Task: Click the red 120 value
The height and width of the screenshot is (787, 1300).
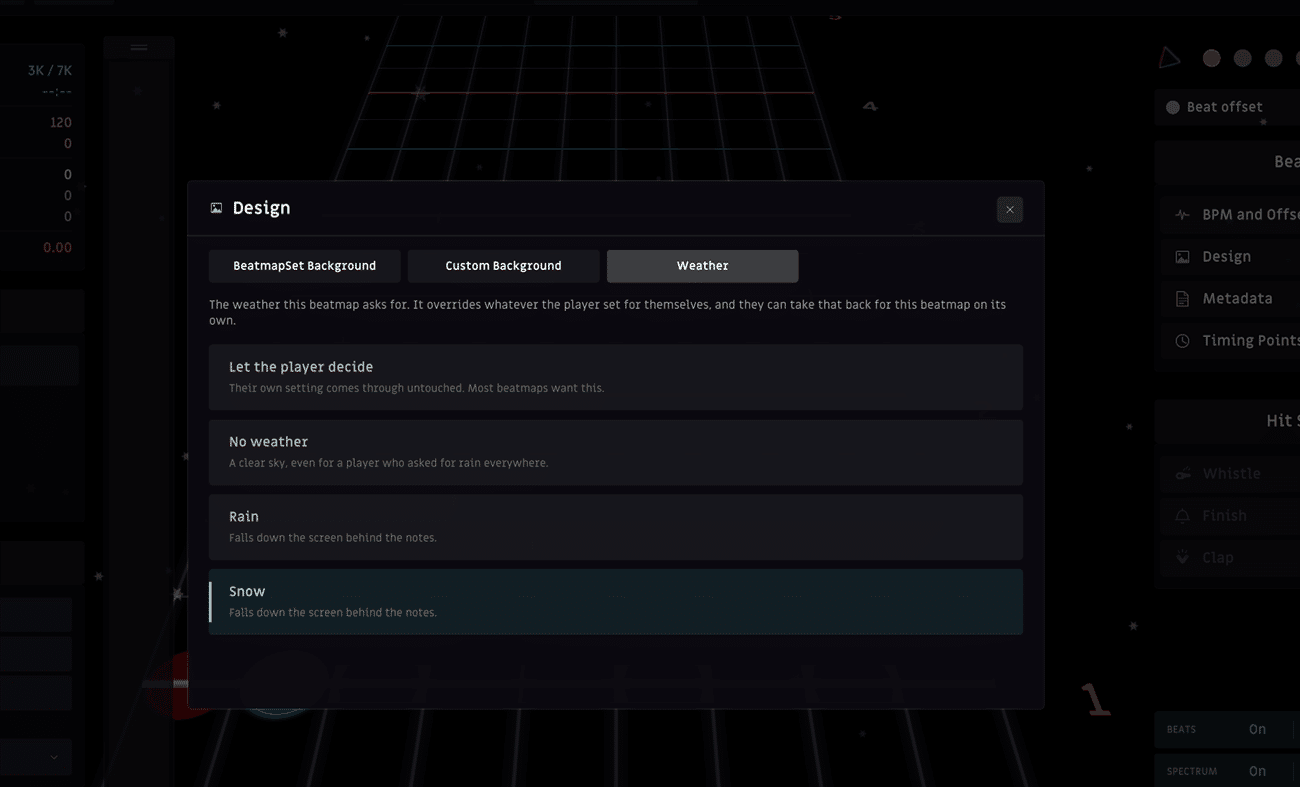Action: (x=60, y=123)
